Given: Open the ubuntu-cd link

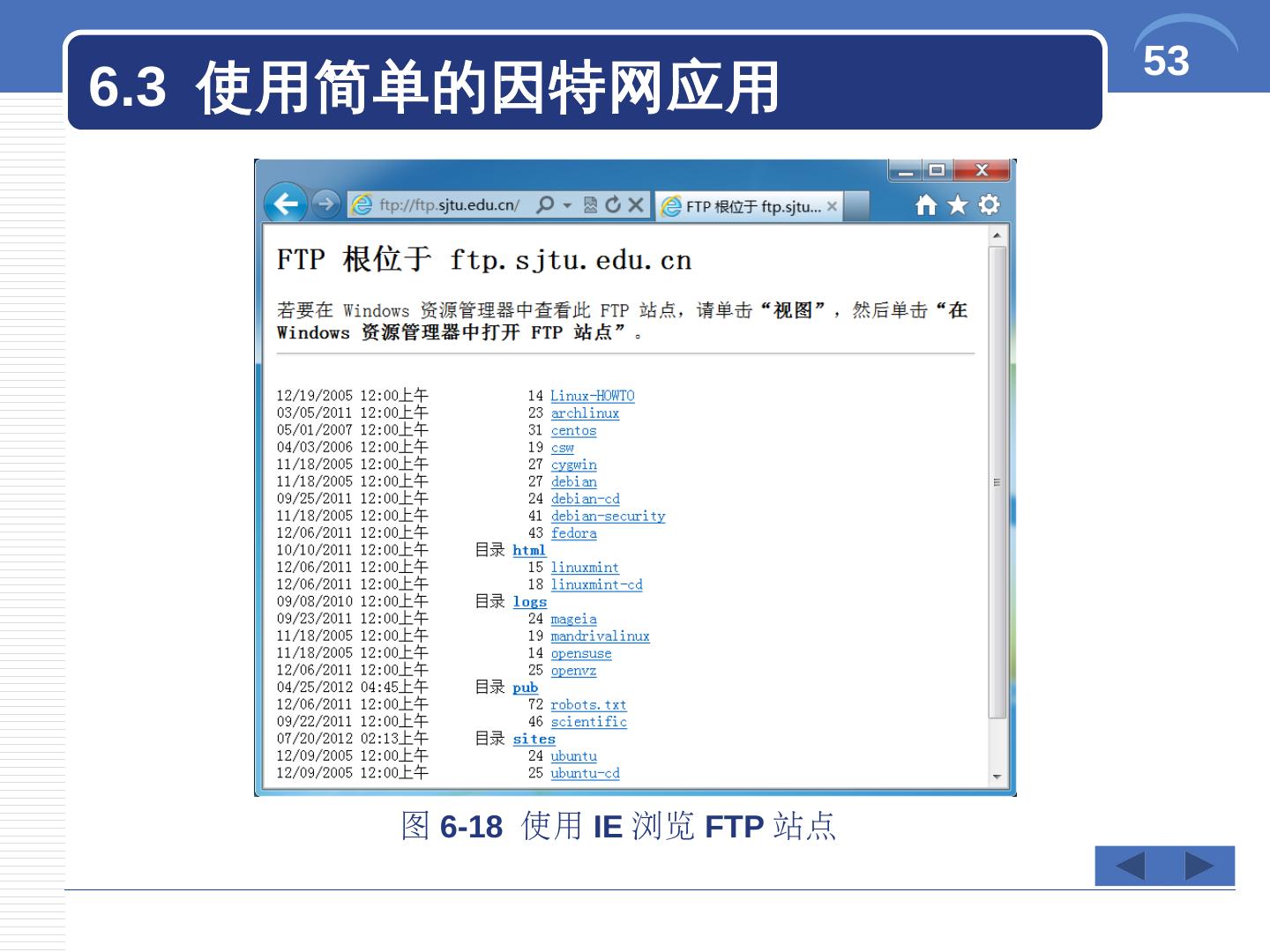Looking at the screenshot, I should click(585, 773).
